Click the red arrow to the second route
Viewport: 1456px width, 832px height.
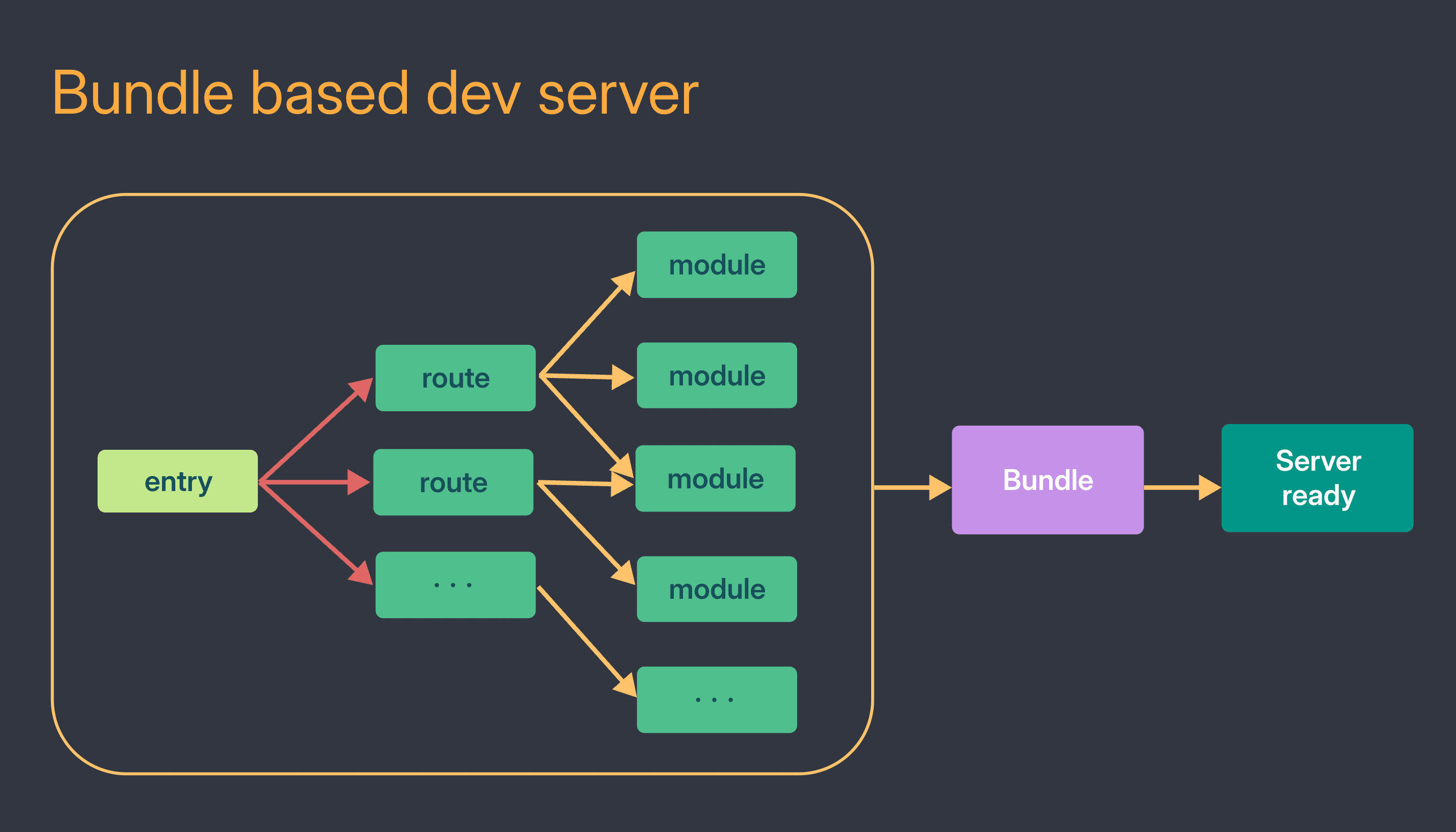click(314, 482)
